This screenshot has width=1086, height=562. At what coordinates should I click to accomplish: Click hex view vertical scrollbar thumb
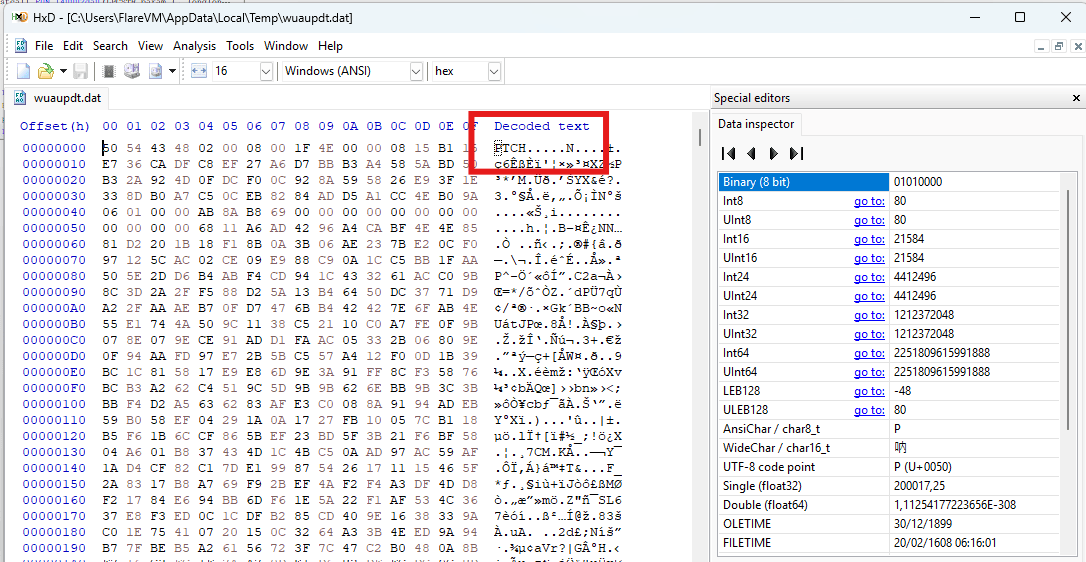(x=699, y=137)
